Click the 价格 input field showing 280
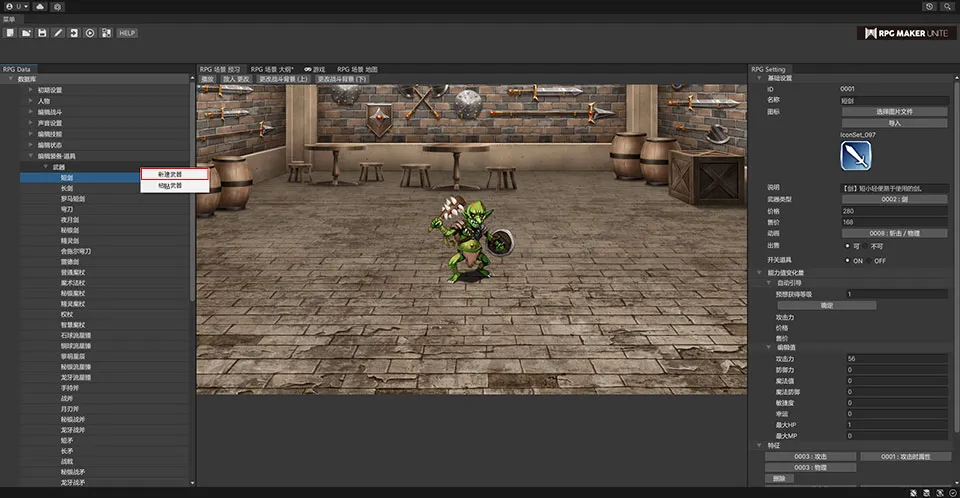The height and width of the screenshot is (498, 960). click(x=895, y=211)
